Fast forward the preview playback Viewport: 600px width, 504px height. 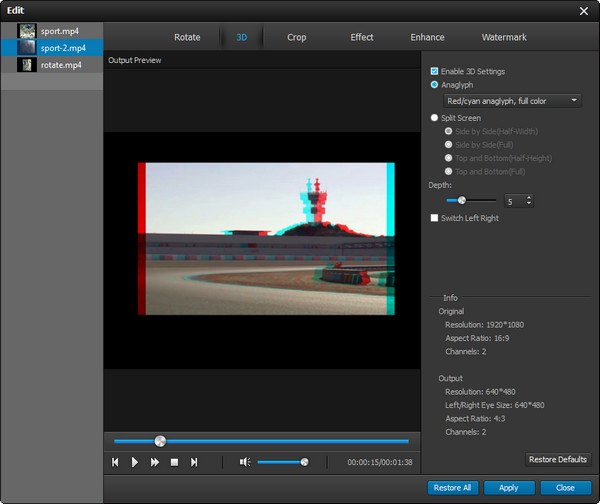[x=155, y=462]
